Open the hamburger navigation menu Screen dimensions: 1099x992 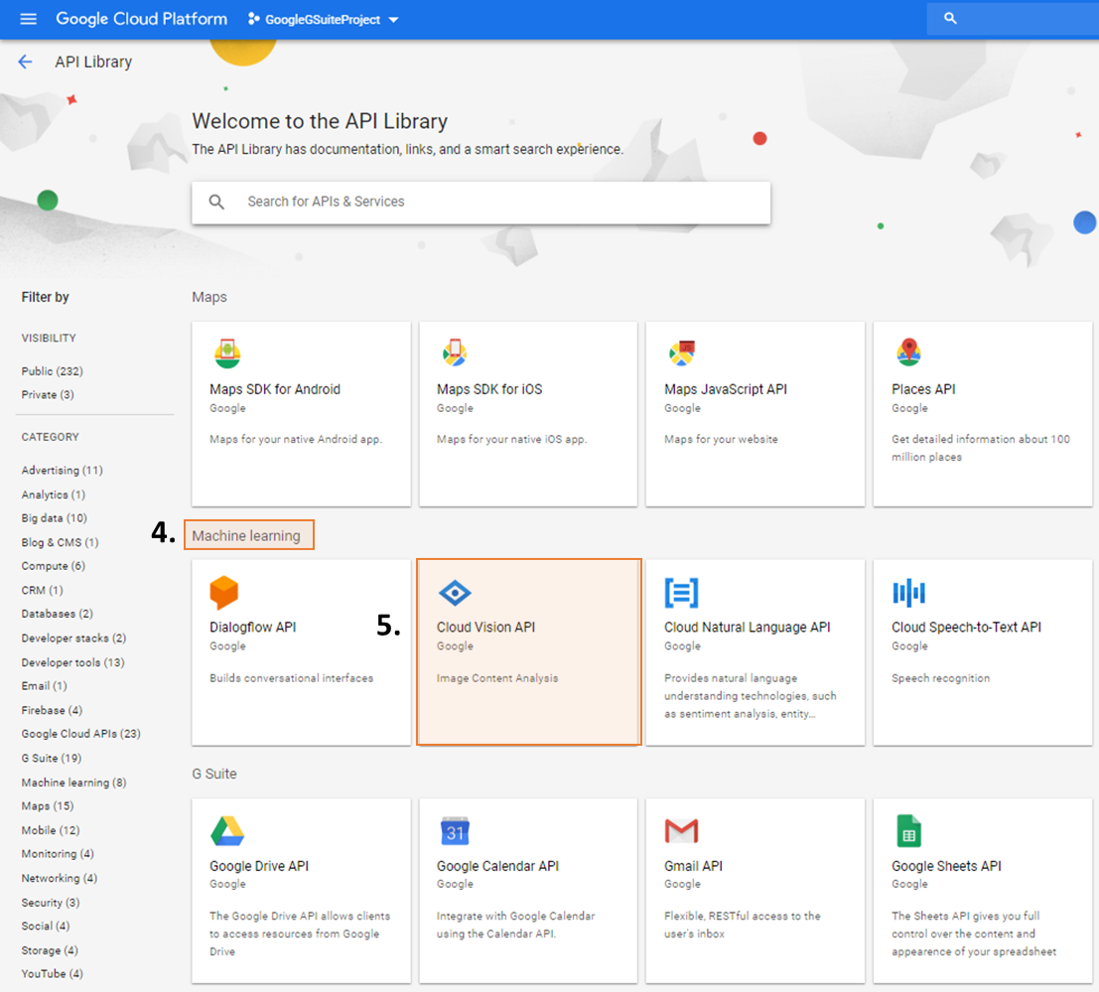point(28,19)
